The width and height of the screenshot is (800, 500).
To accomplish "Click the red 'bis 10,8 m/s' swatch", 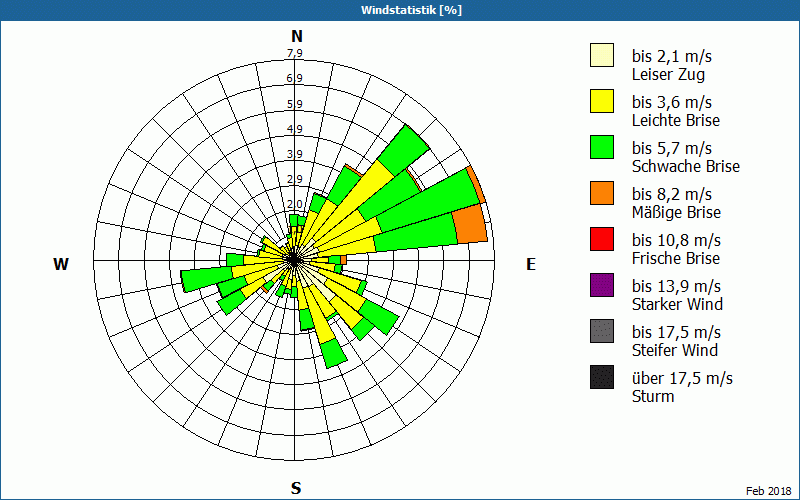I will (602, 239).
